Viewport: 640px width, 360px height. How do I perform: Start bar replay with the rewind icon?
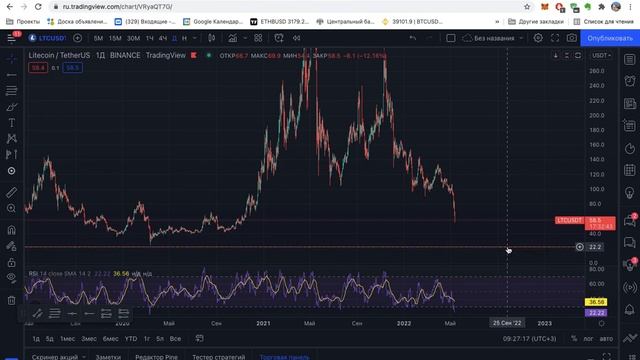click(x=297, y=38)
